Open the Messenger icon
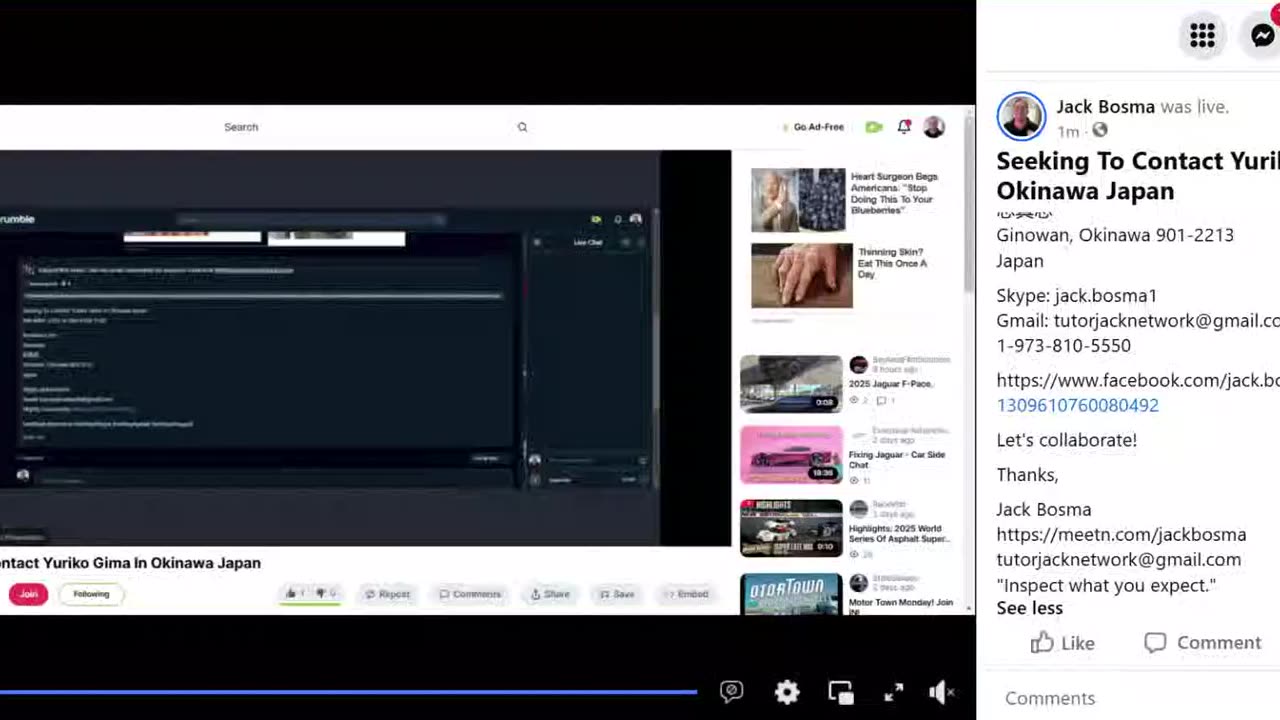The image size is (1280, 720). 1263,36
